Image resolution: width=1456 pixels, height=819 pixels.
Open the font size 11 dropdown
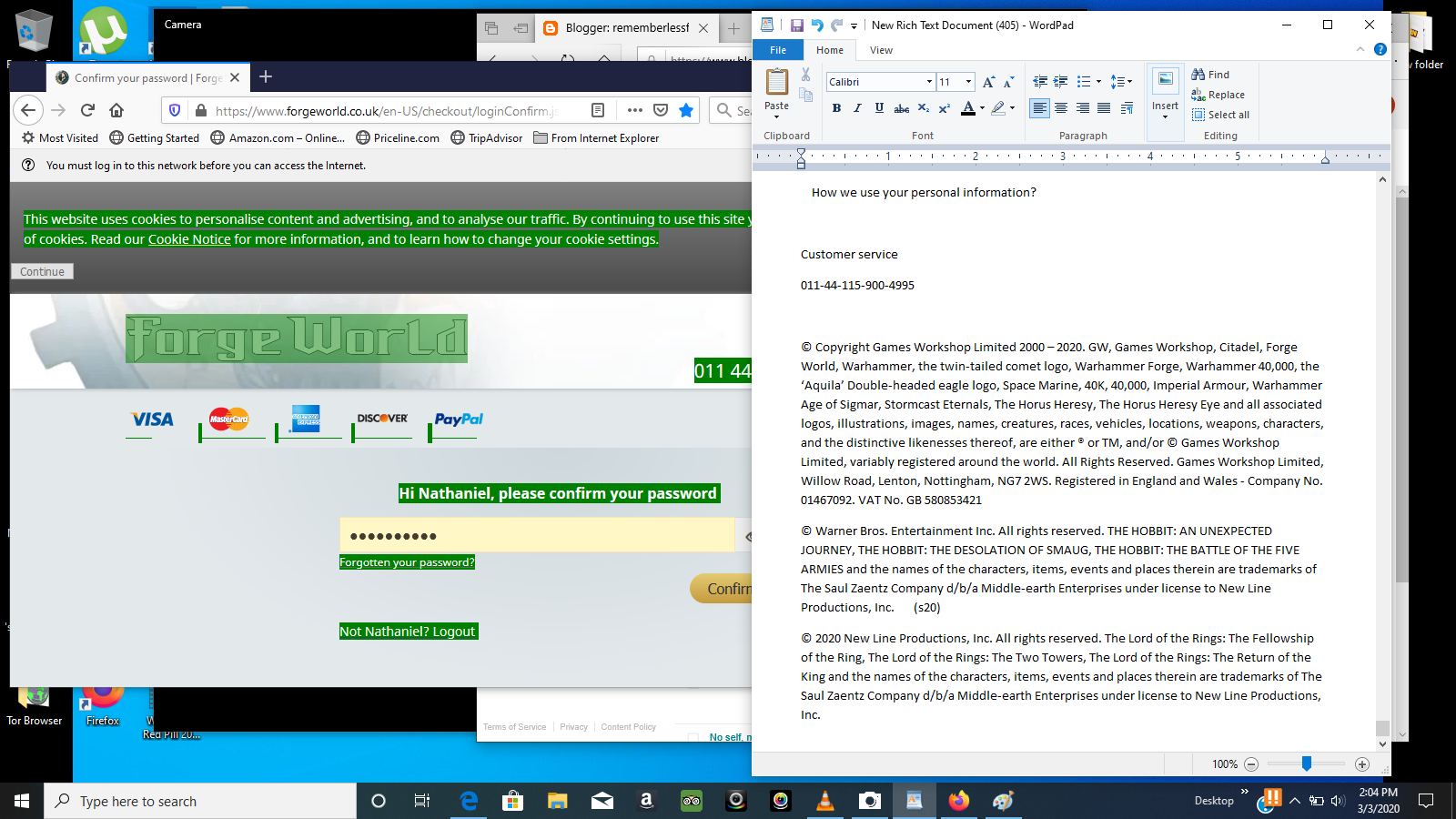pyautogui.click(x=968, y=82)
